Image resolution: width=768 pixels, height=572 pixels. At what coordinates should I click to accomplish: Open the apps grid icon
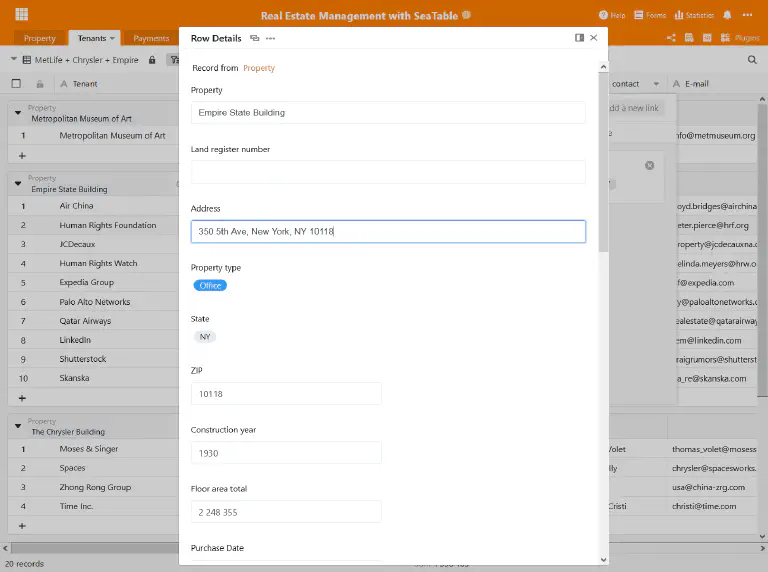(x=22, y=14)
